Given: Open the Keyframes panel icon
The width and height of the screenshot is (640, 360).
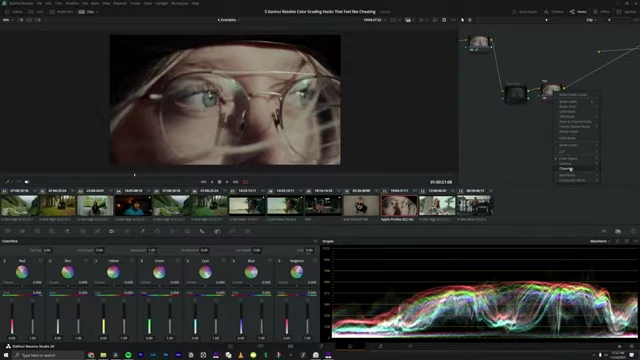Looking at the screenshot, I should click(603, 231).
